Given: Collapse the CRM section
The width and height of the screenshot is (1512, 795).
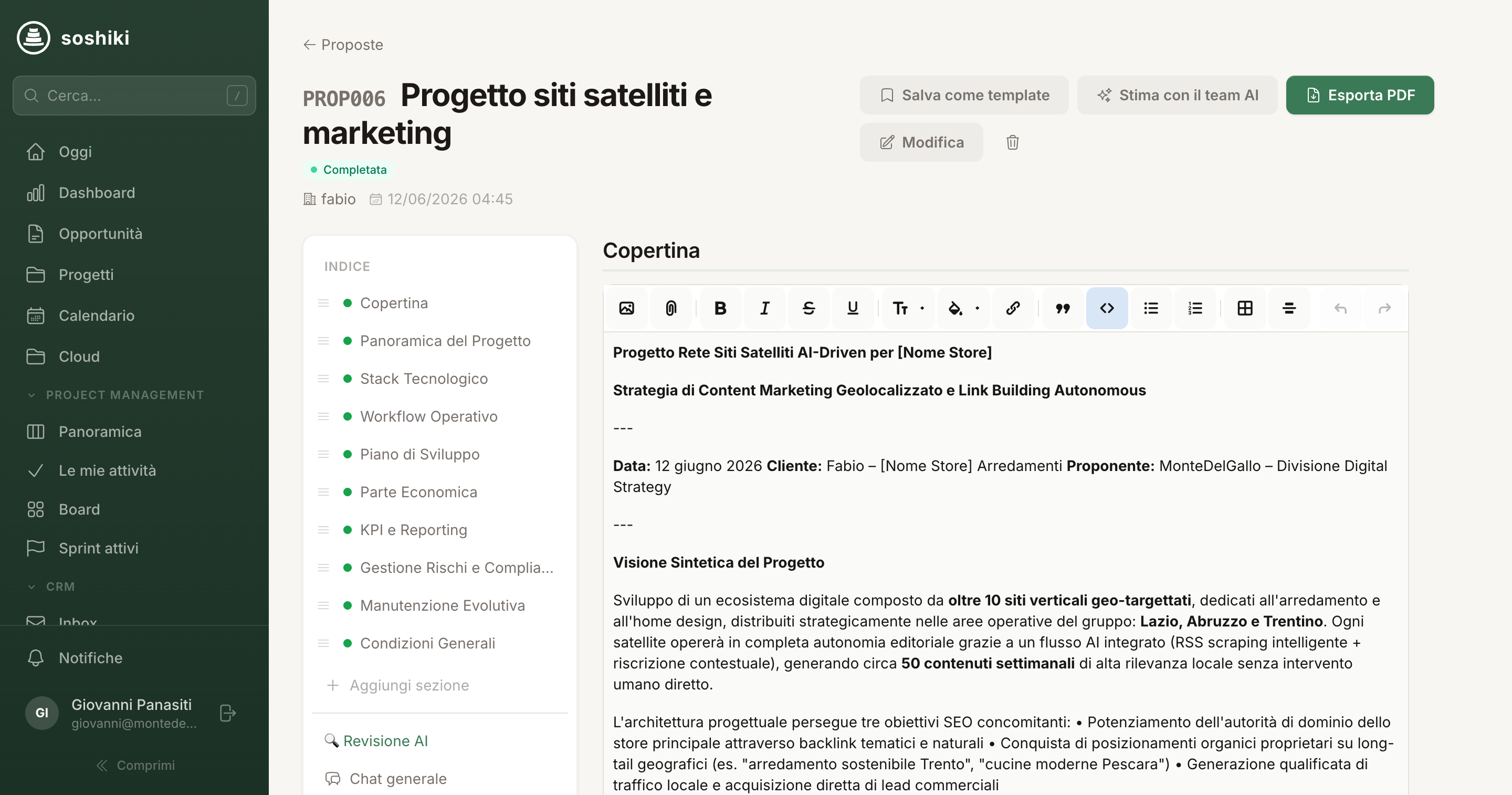Looking at the screenshot, I should click(x=51, y=587).
